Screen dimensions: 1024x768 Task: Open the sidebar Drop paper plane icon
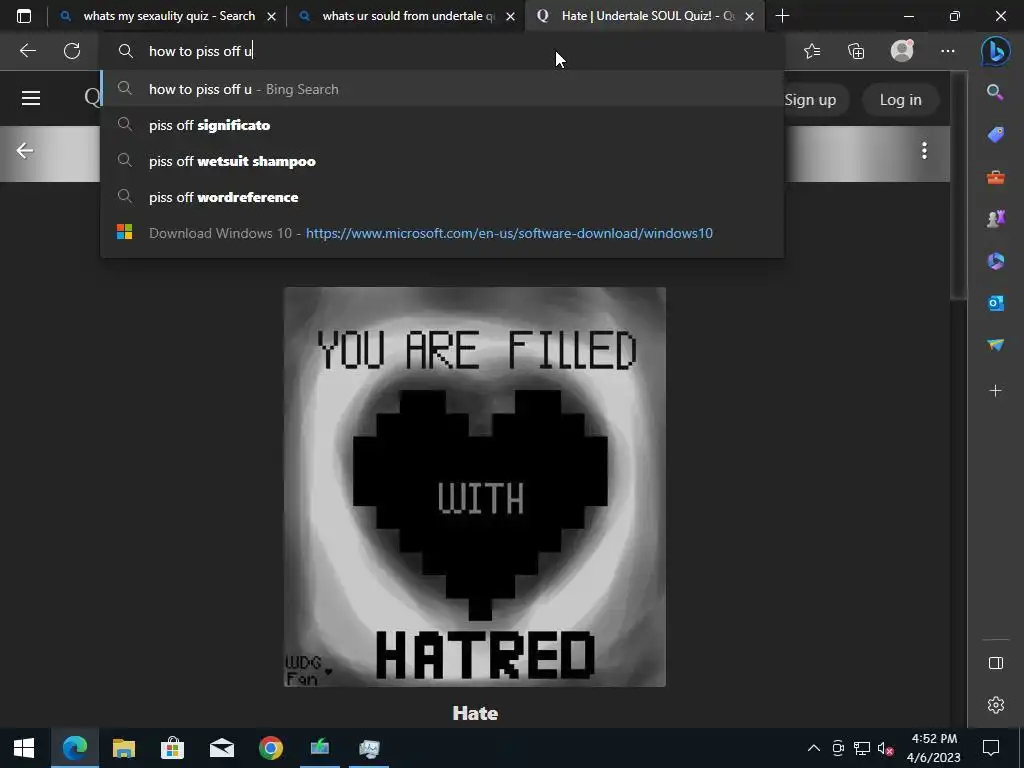point(995,345)
